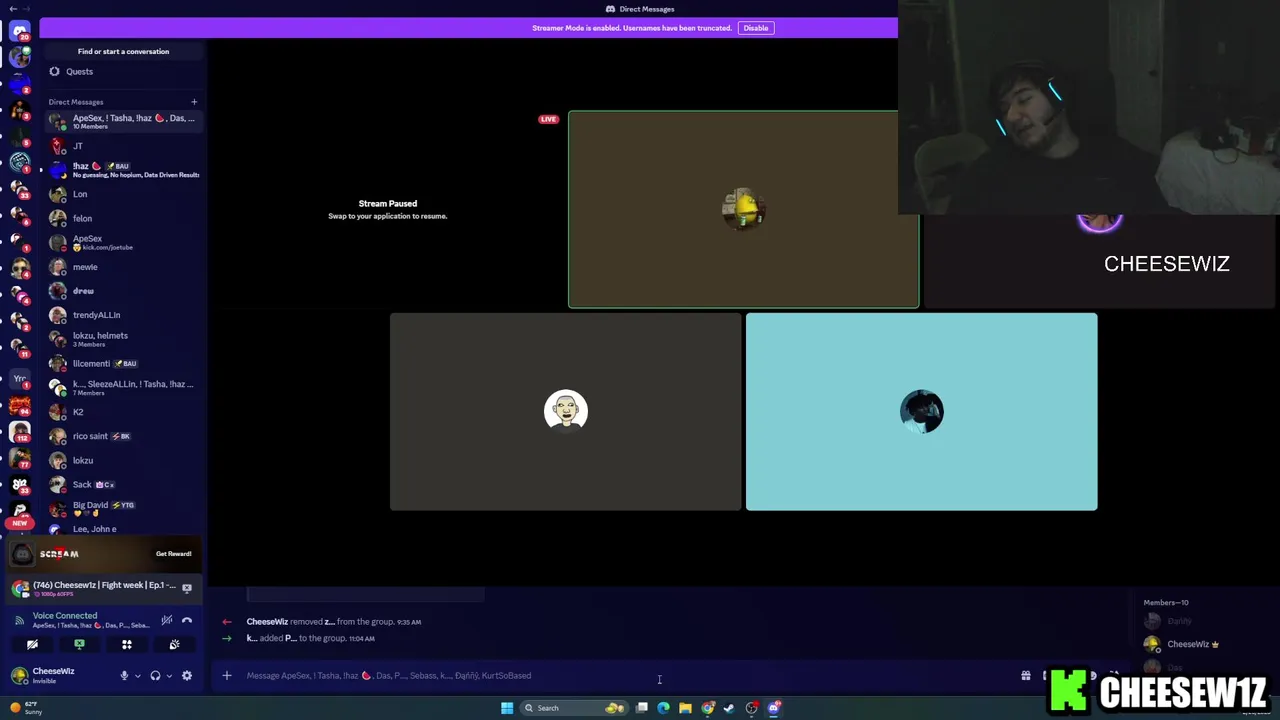Open the stream title (746) Cheesew1z panel
The height and width of the screenshot is (720, 1280).
point(104,588)
